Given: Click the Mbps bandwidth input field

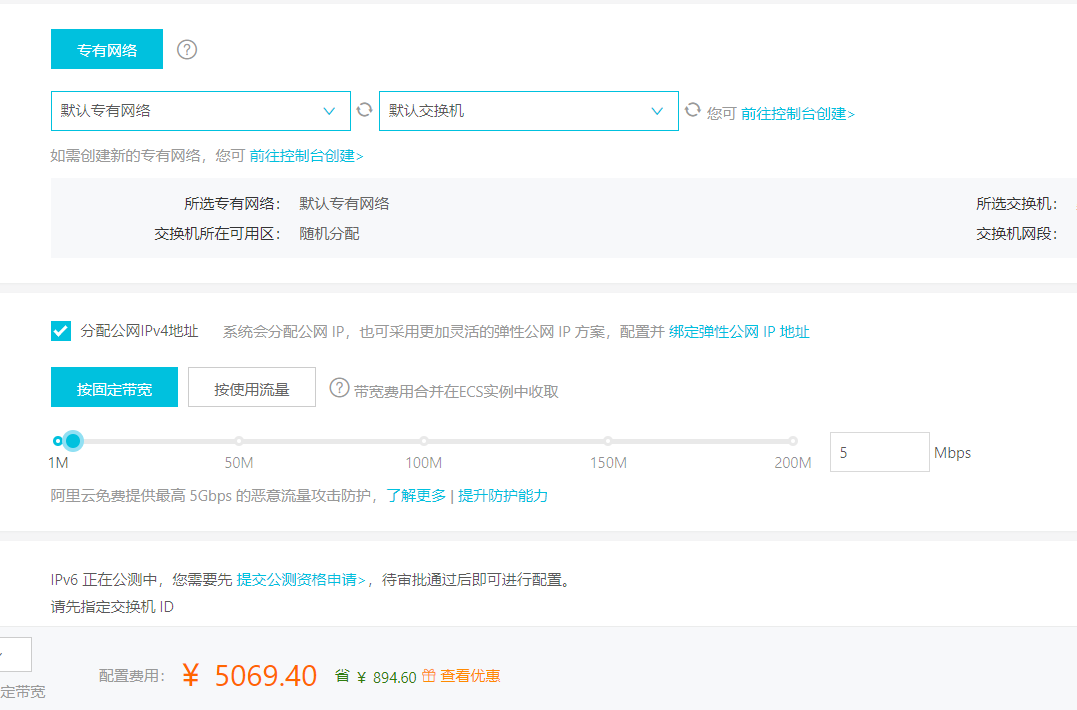Looking at the screenshot, I should [x=879, y=452].
